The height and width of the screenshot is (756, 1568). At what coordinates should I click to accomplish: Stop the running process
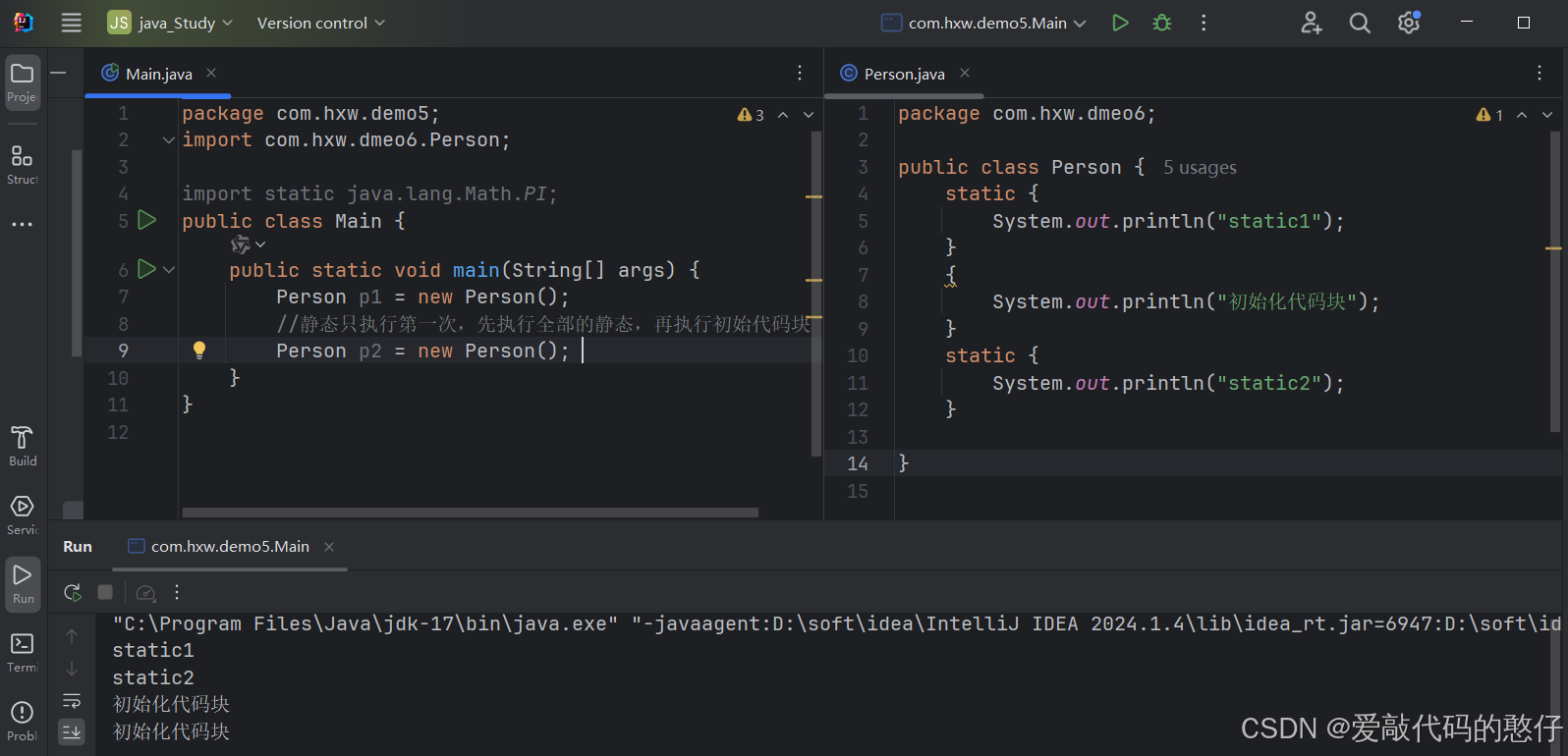[x=105, y=592]
